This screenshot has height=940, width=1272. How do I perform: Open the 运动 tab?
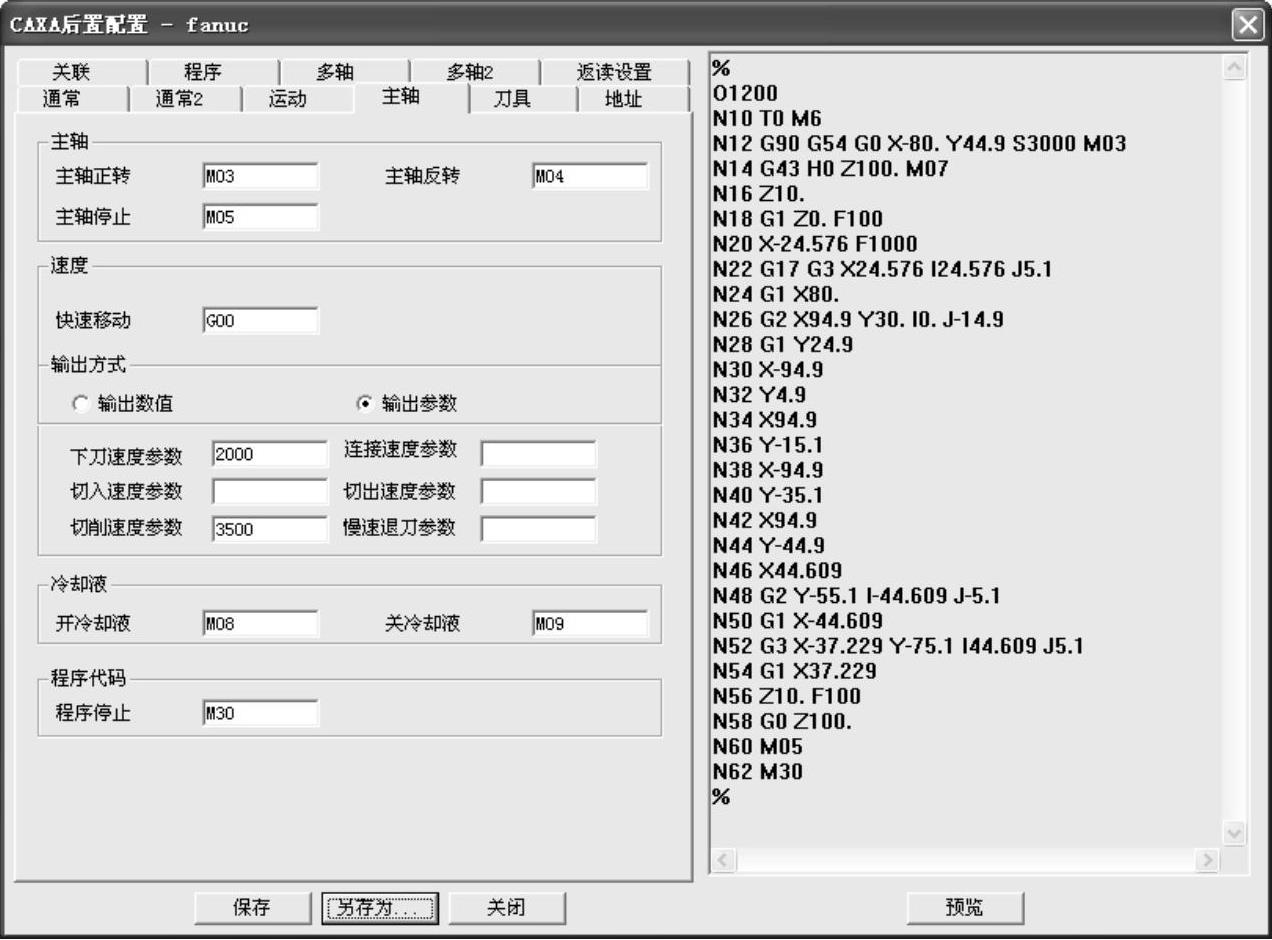click(287, 99)
